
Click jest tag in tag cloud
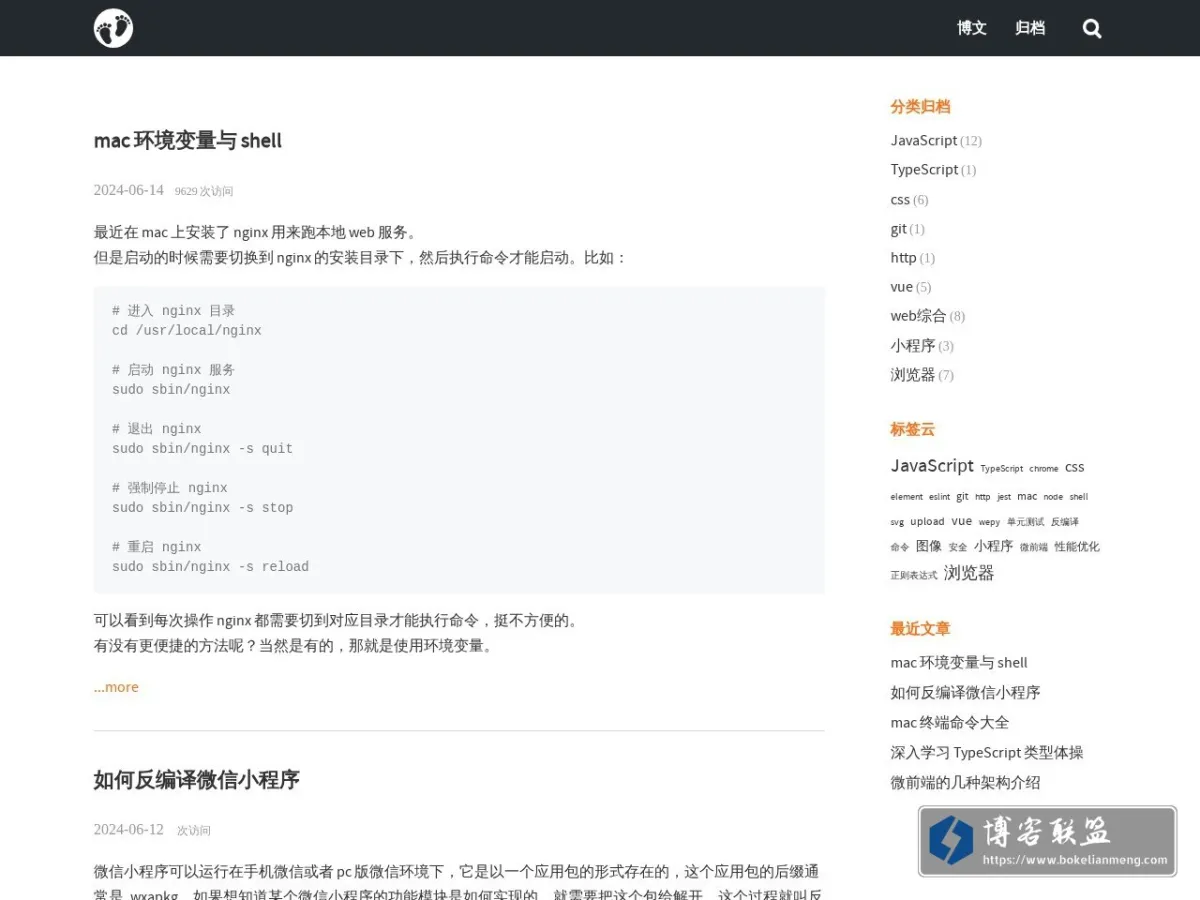[x=1004, y=497]
